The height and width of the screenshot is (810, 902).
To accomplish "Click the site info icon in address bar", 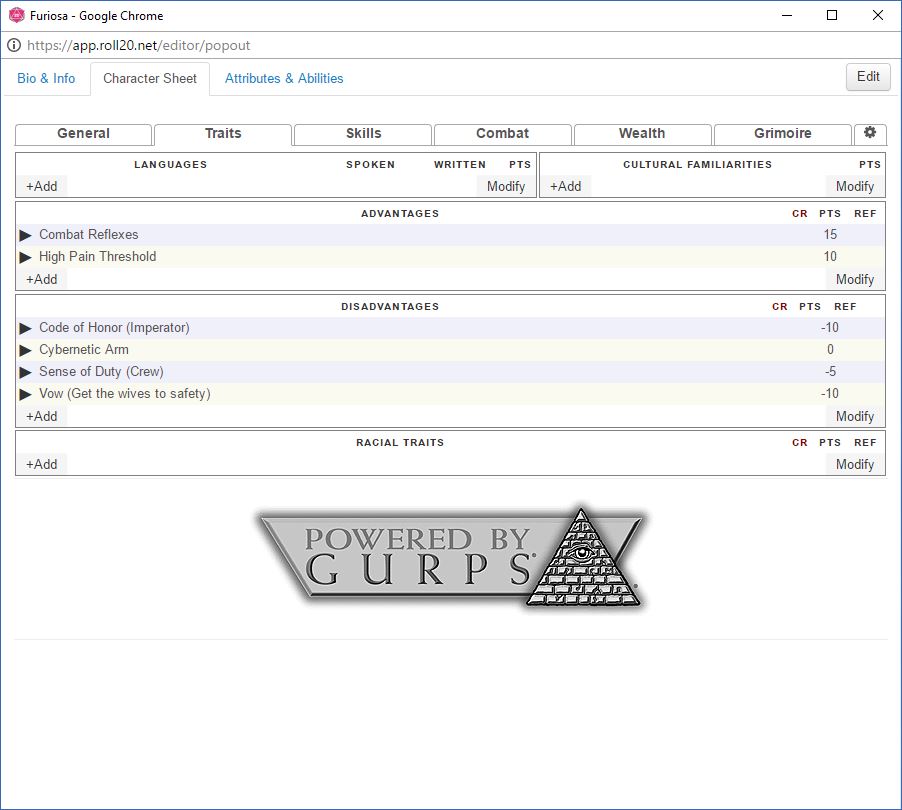I will click(14, 45).
